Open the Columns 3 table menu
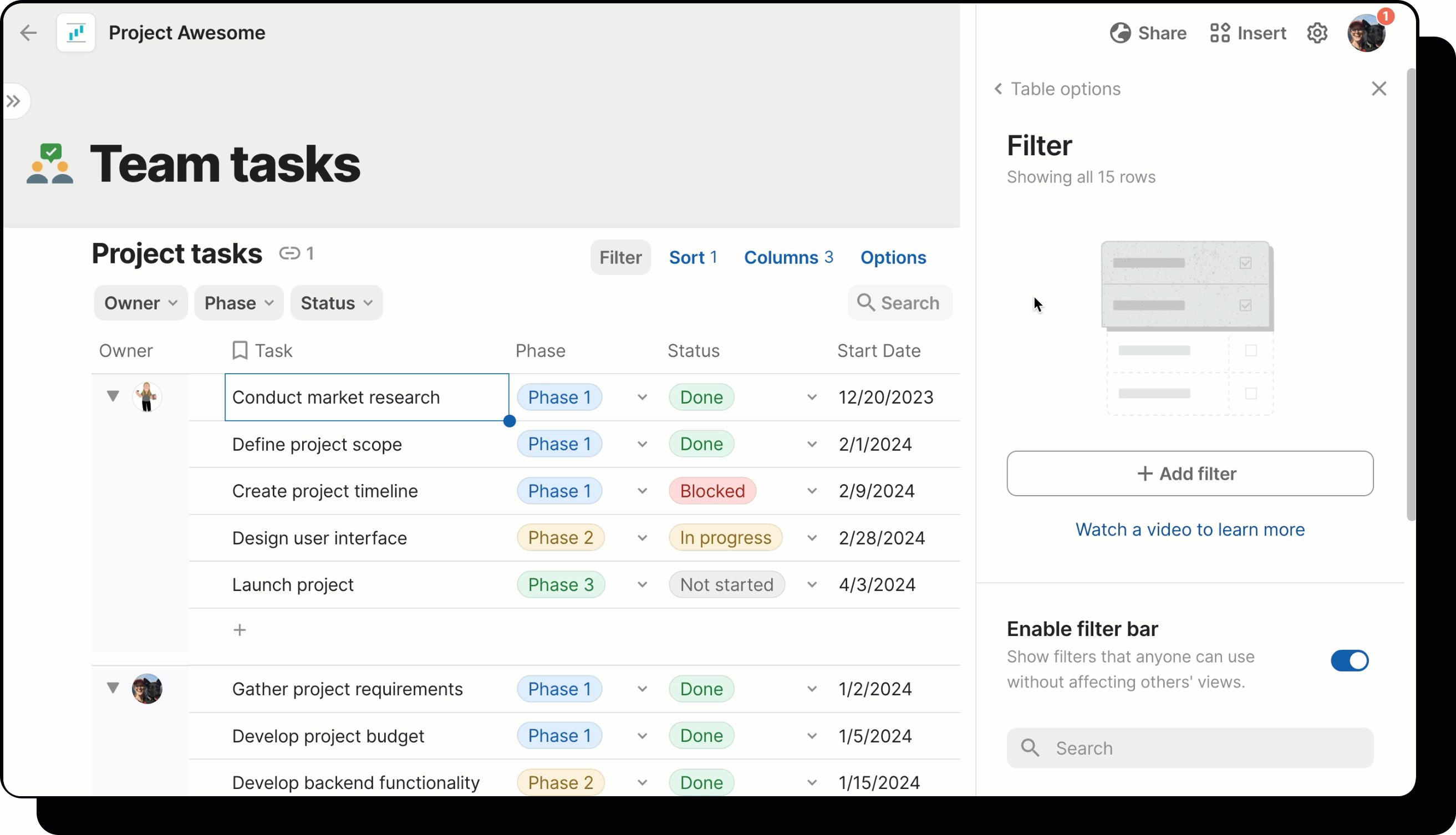This screenshot has height=835, width=1456. 788,257
